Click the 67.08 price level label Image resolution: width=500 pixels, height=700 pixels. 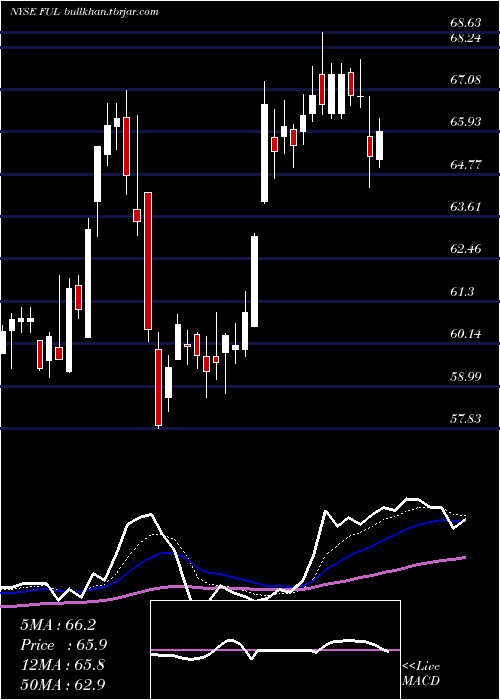tap(466, 80)
